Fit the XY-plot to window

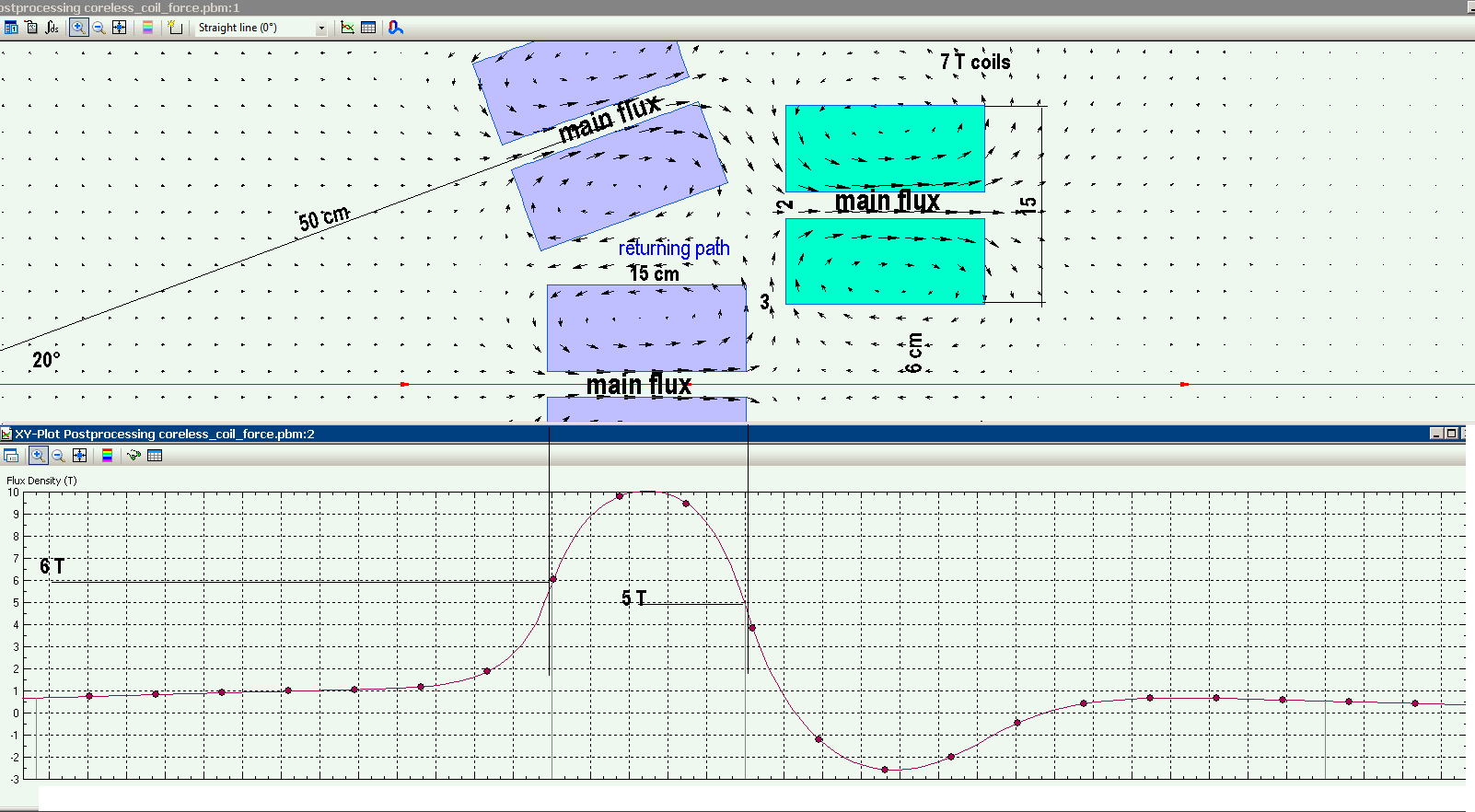pyautogui.click(x=80, y=456)
